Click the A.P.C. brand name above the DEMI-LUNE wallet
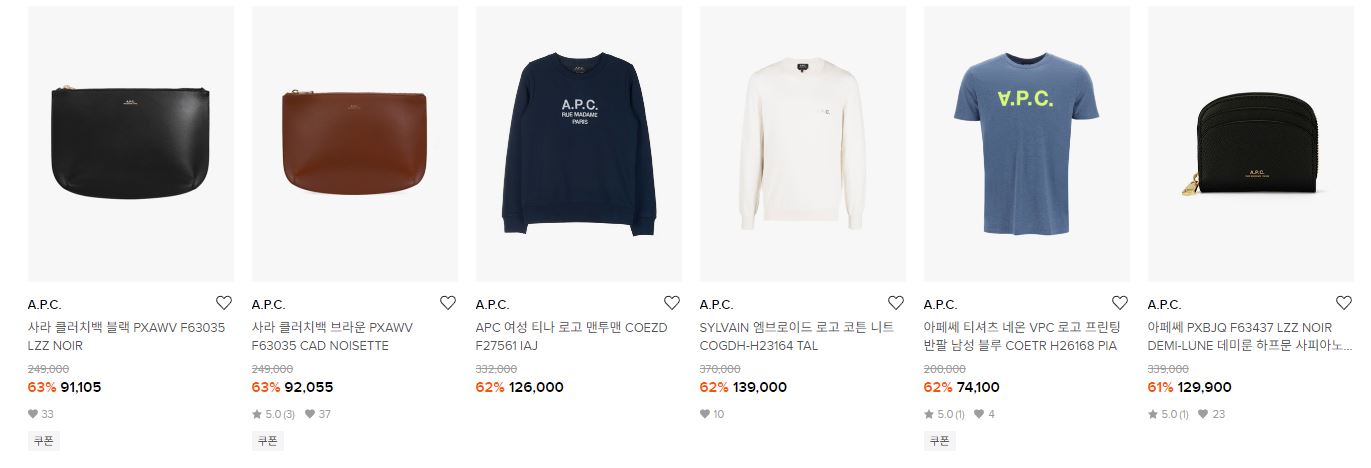The image size is (1371, 468). [1164, 304]
